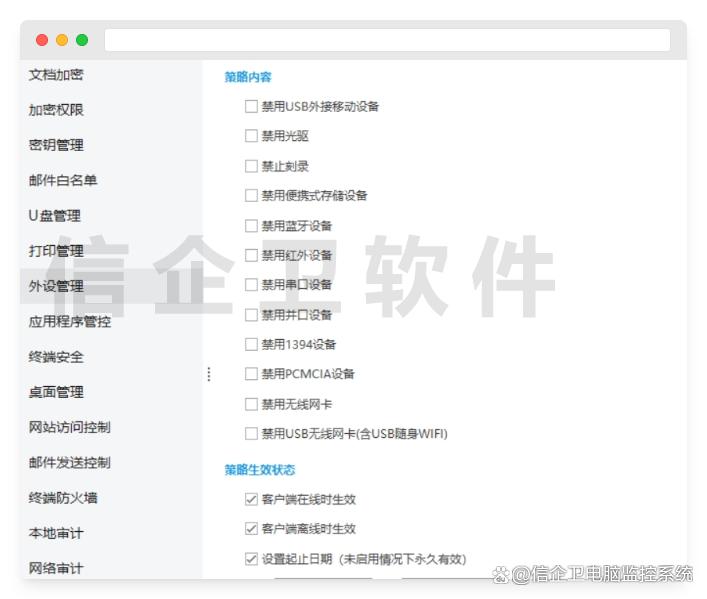Select U盘管理 in the sidebar

(55, 216)
